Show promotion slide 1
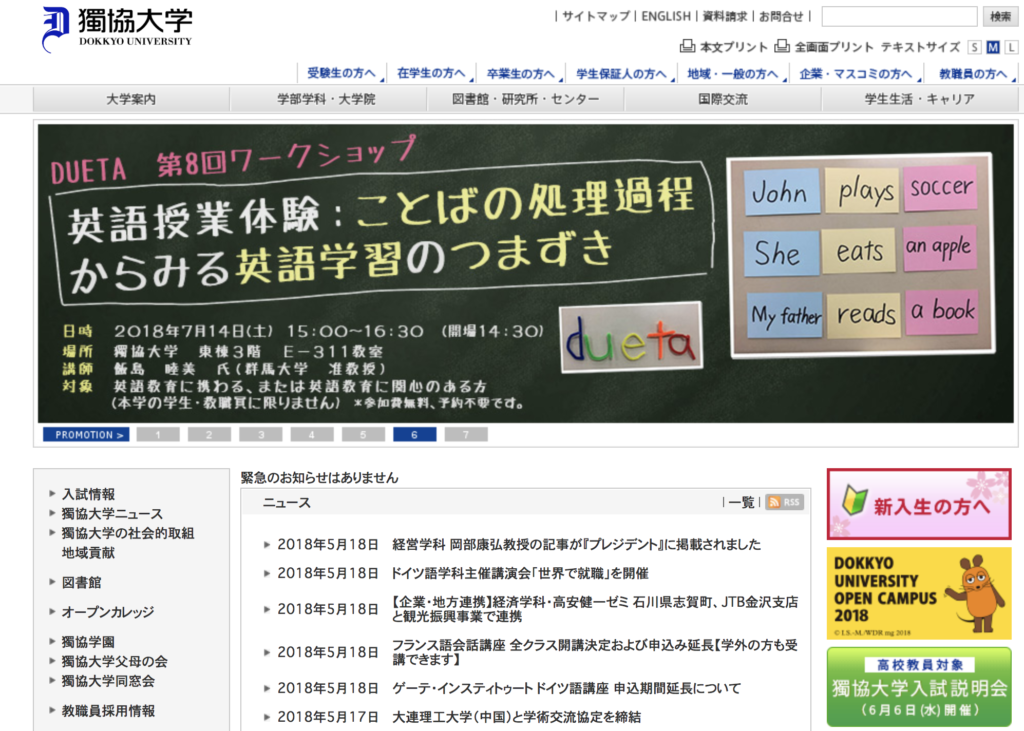This screenshot has height=731, width=1024. [x=158, y=434]
